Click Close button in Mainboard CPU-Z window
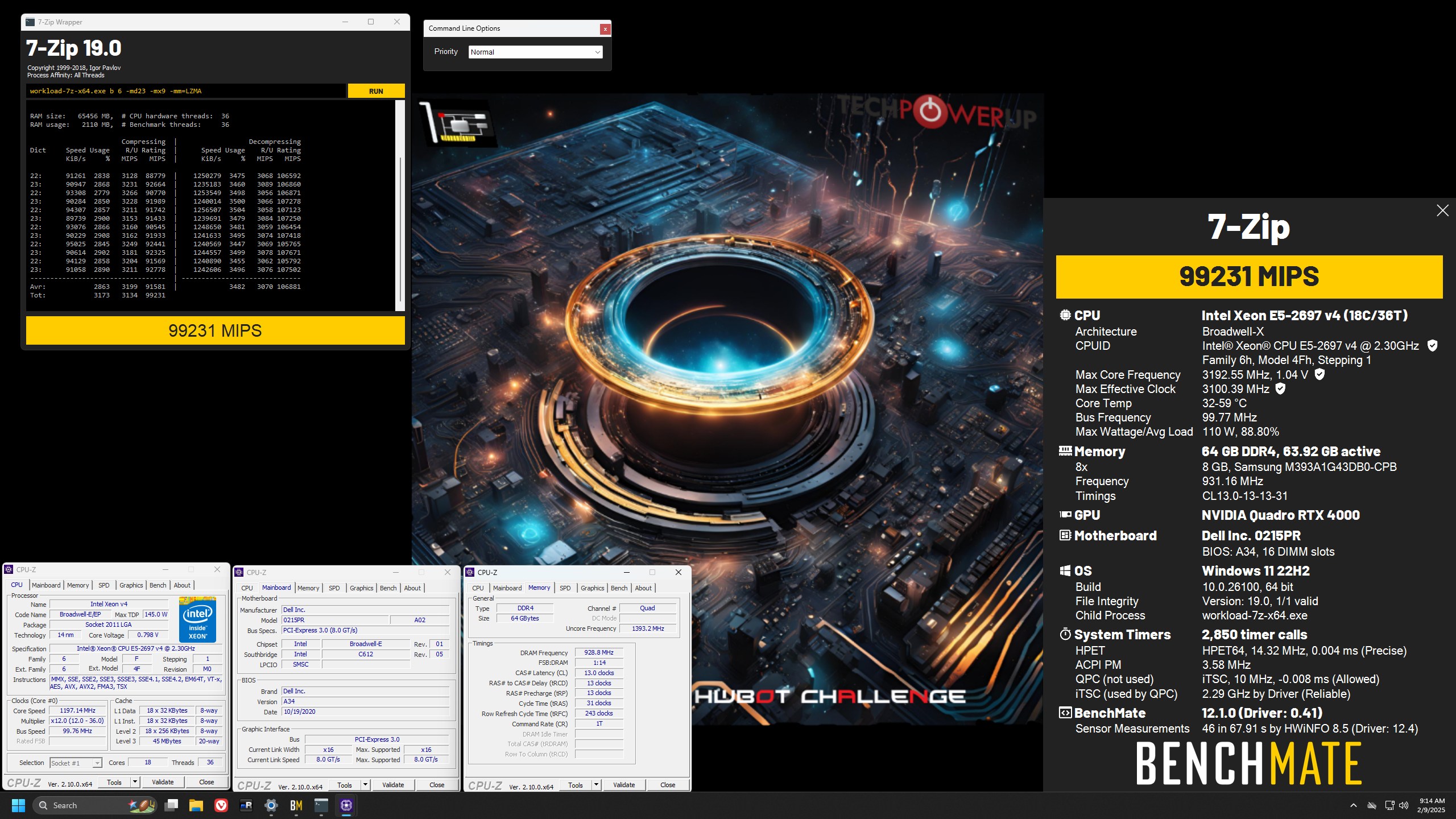 437,785
